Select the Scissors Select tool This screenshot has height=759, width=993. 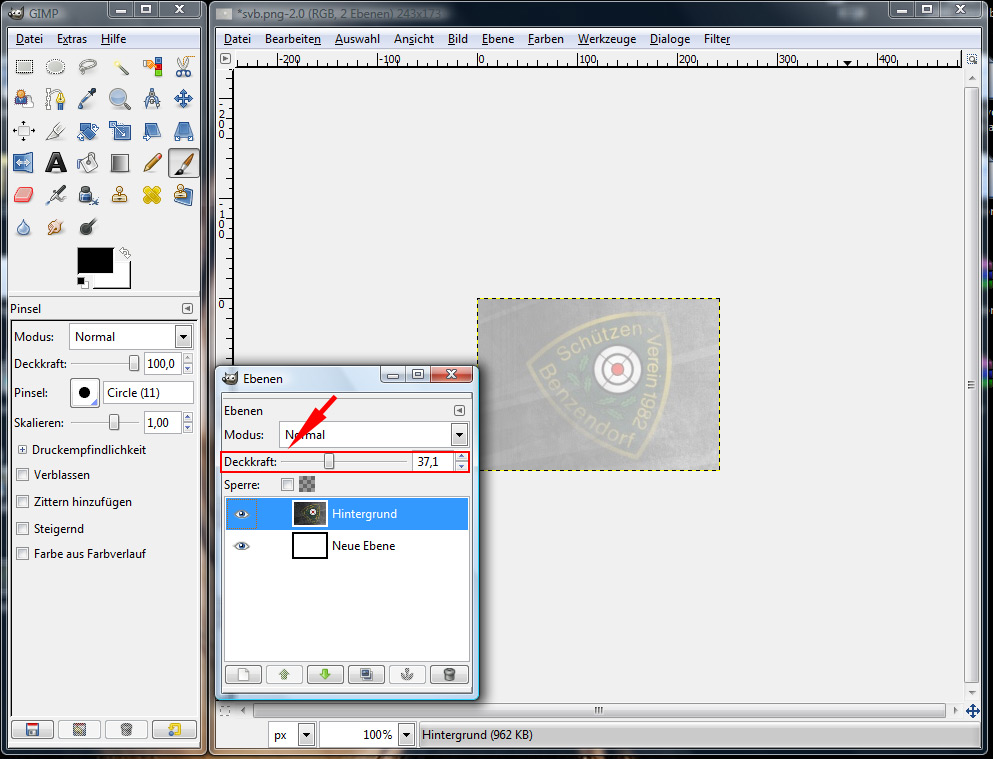point(184,66)
